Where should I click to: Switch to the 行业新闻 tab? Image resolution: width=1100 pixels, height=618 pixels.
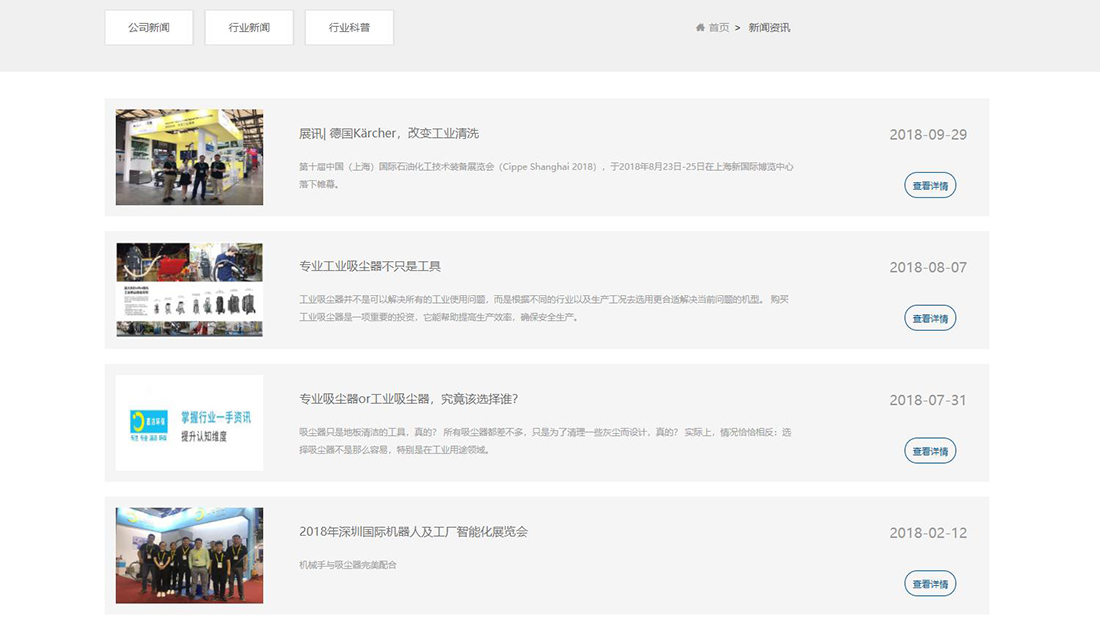[249, 27]
